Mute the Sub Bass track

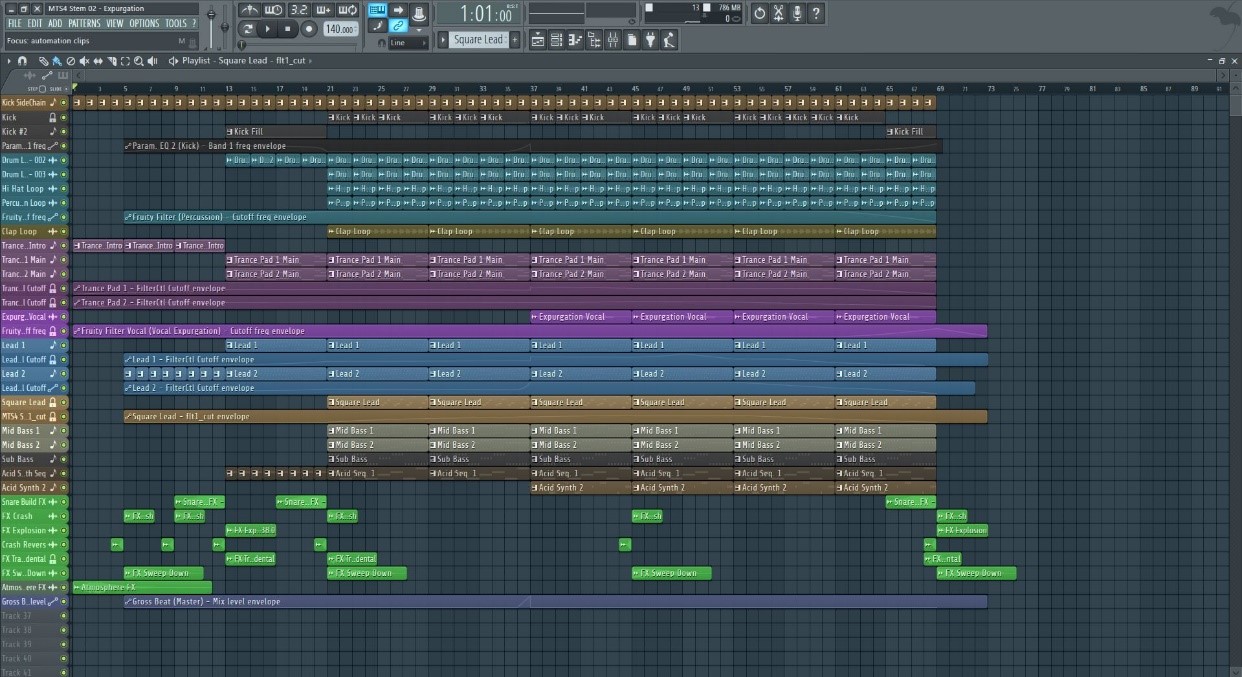click(64, 459)
